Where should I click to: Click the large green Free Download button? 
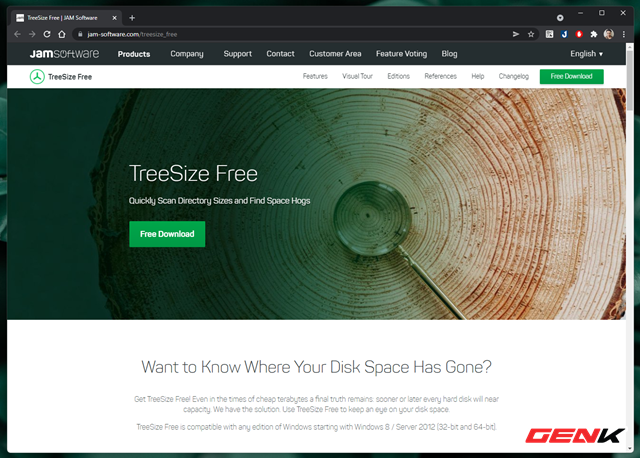(x=167, y=234)
